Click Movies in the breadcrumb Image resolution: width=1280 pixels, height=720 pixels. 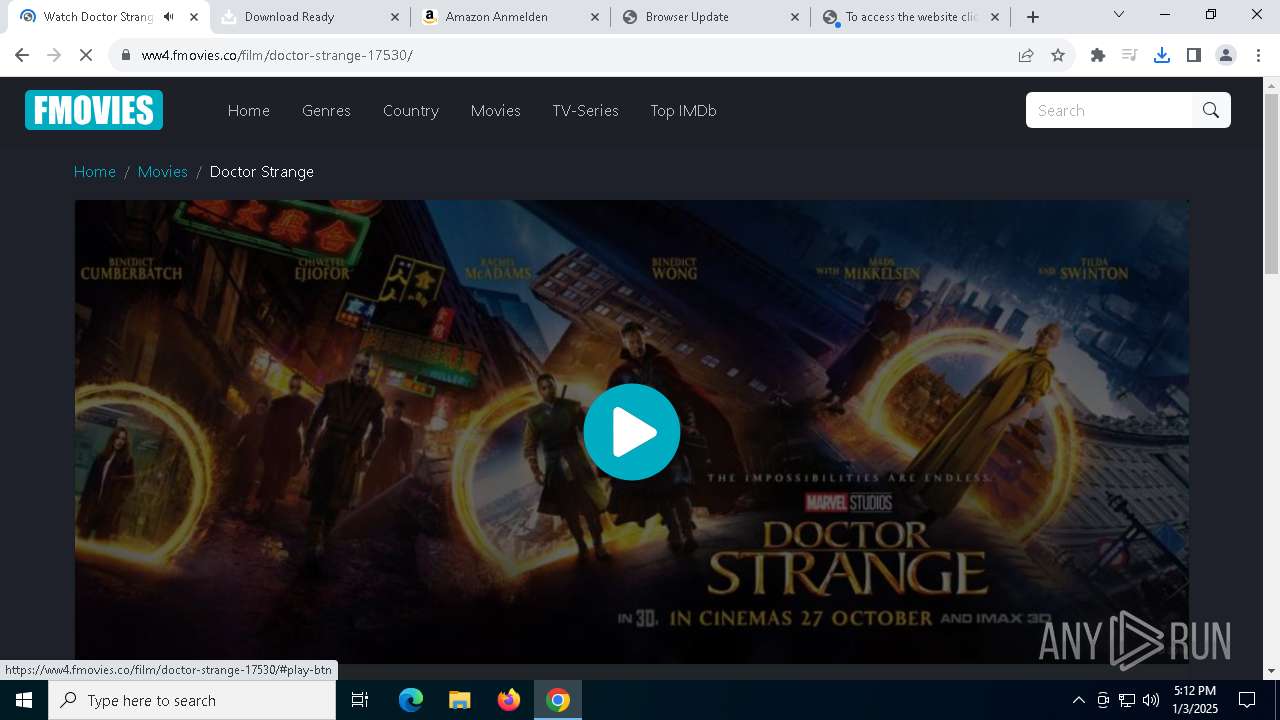(163, 172)
